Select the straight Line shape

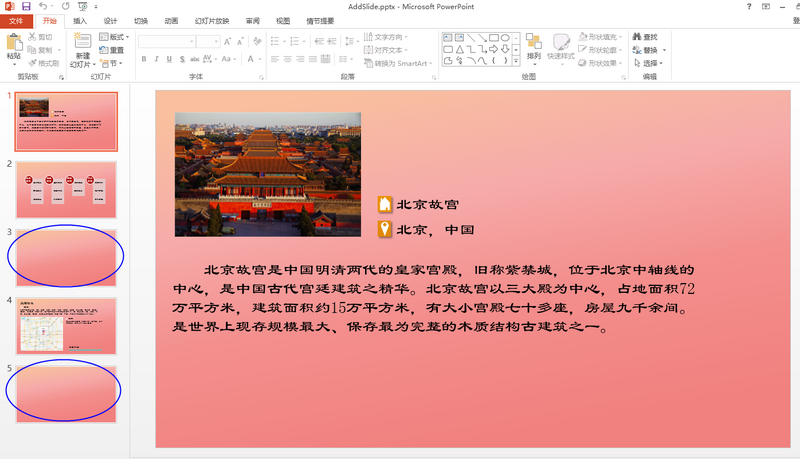point(471,38)
